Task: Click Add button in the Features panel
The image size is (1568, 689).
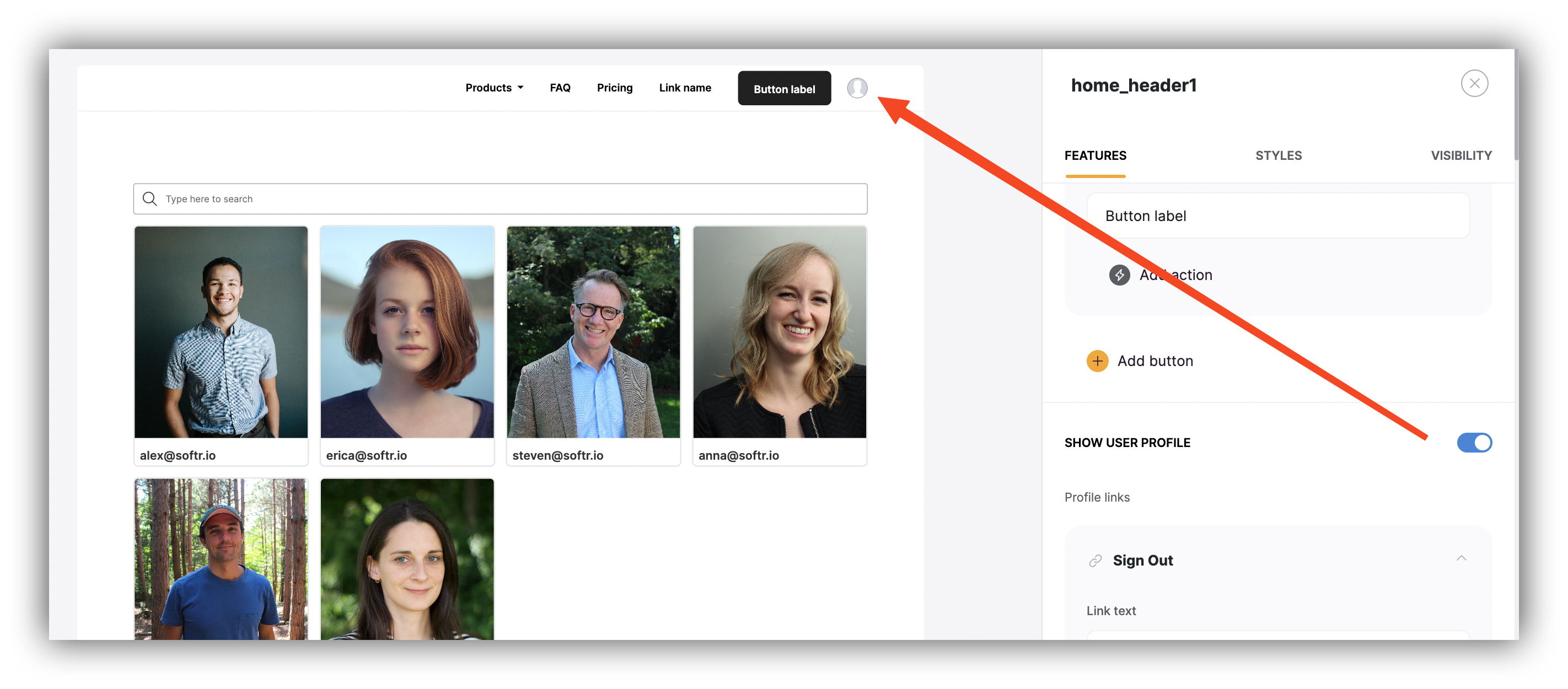Action: click(1154, 360)
